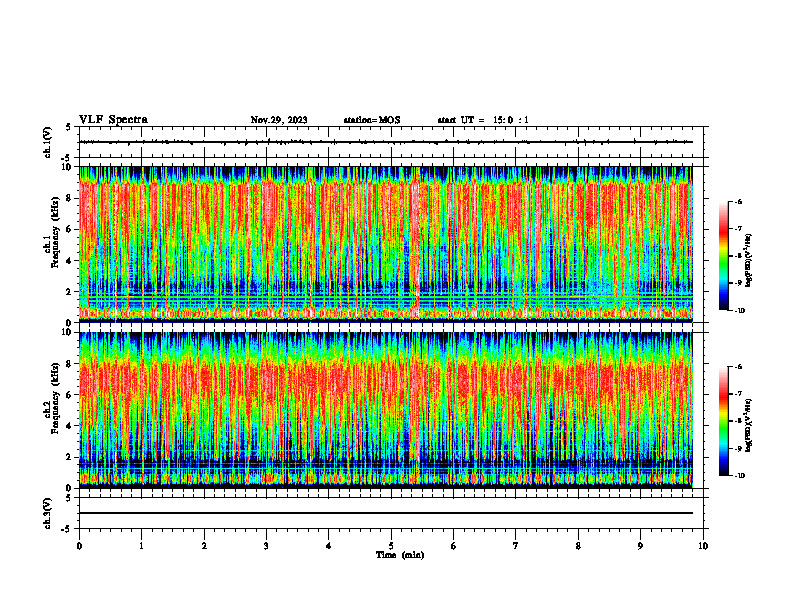Click the time-axis tick label "4"

329,546
